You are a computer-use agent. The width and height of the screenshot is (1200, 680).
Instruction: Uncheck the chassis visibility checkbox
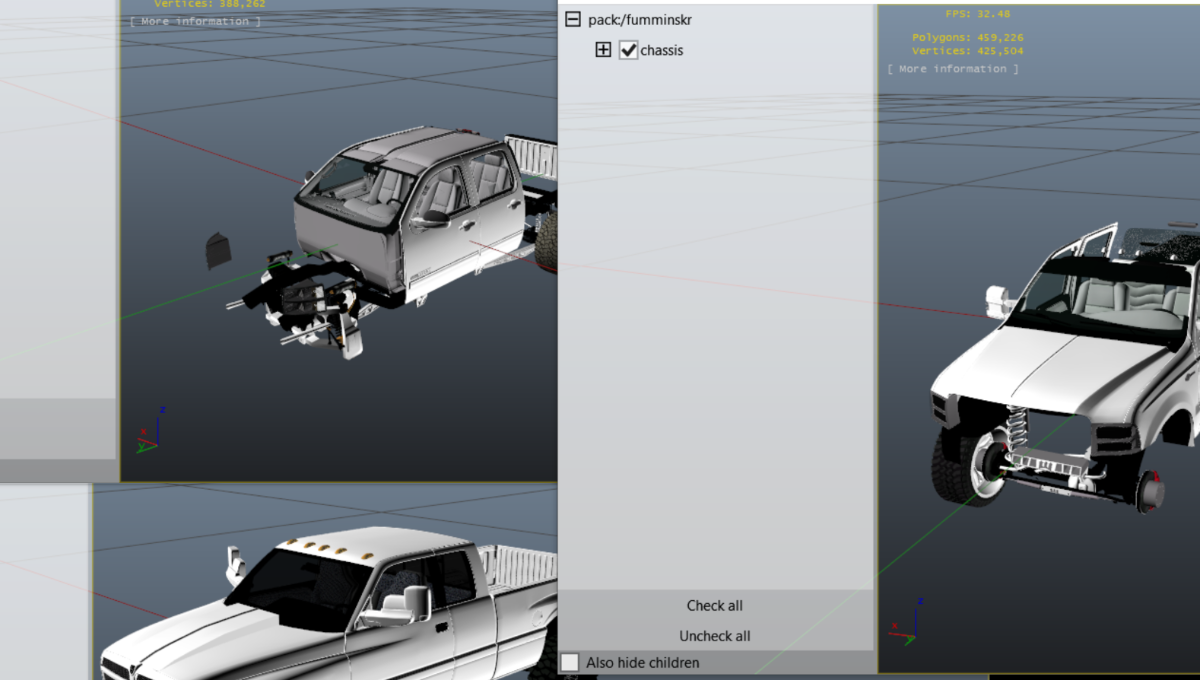(x=628, y=50)
